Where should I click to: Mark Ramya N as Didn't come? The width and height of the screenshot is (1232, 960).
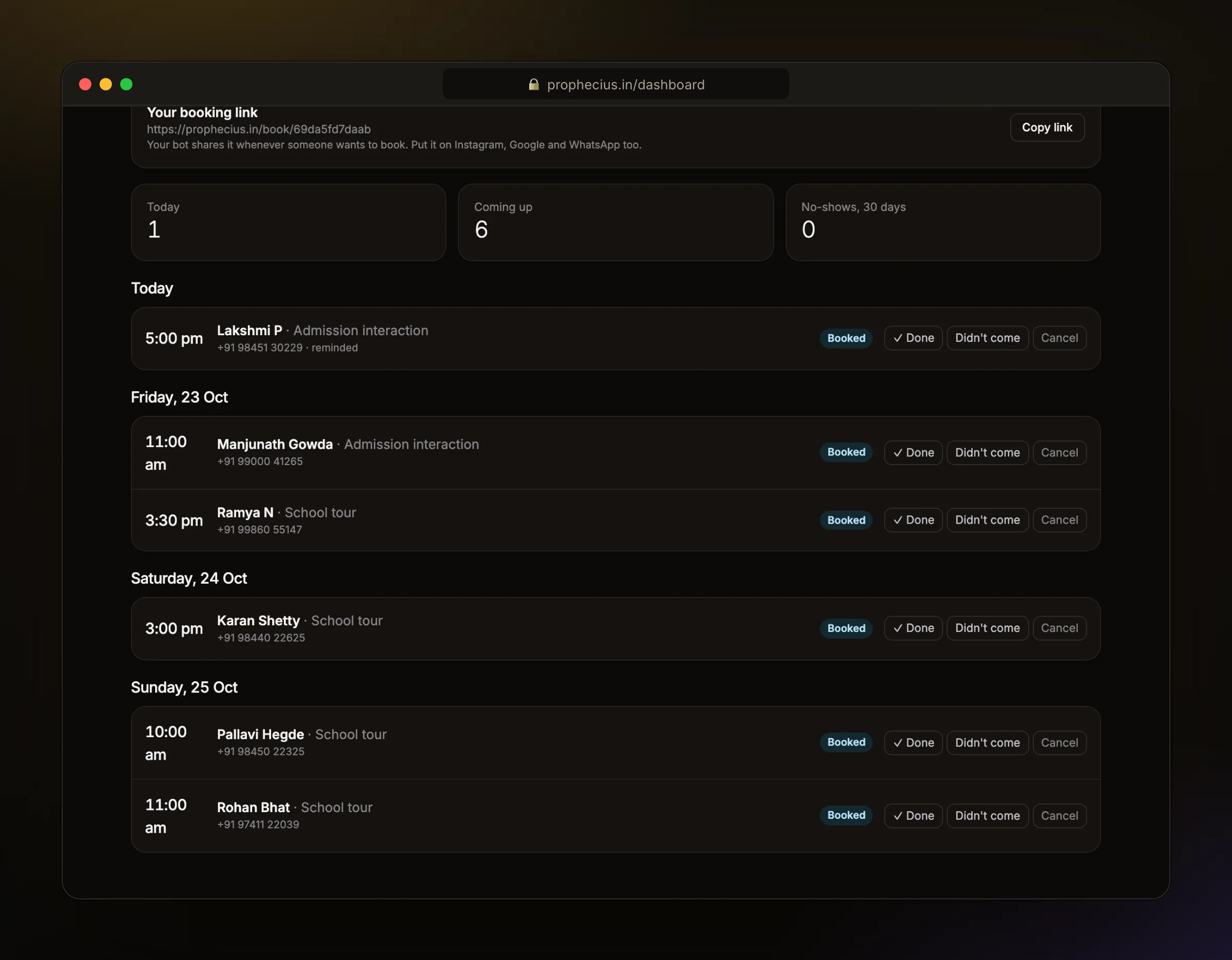[987, 520]
